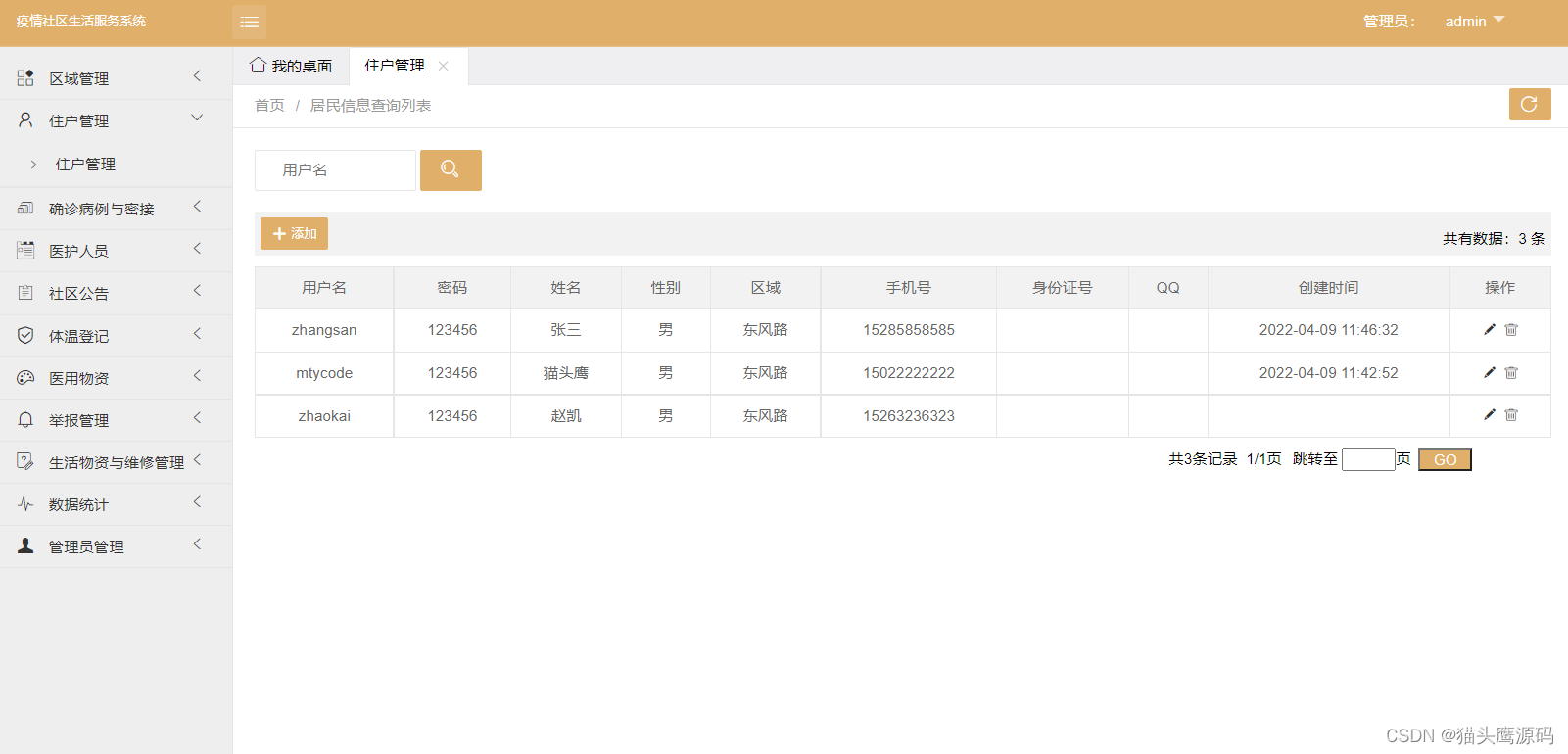The height and width of the screenshot is (754, 1568).
Task: Close the 住户管理 tab with its X
Action: click(443, 66)
